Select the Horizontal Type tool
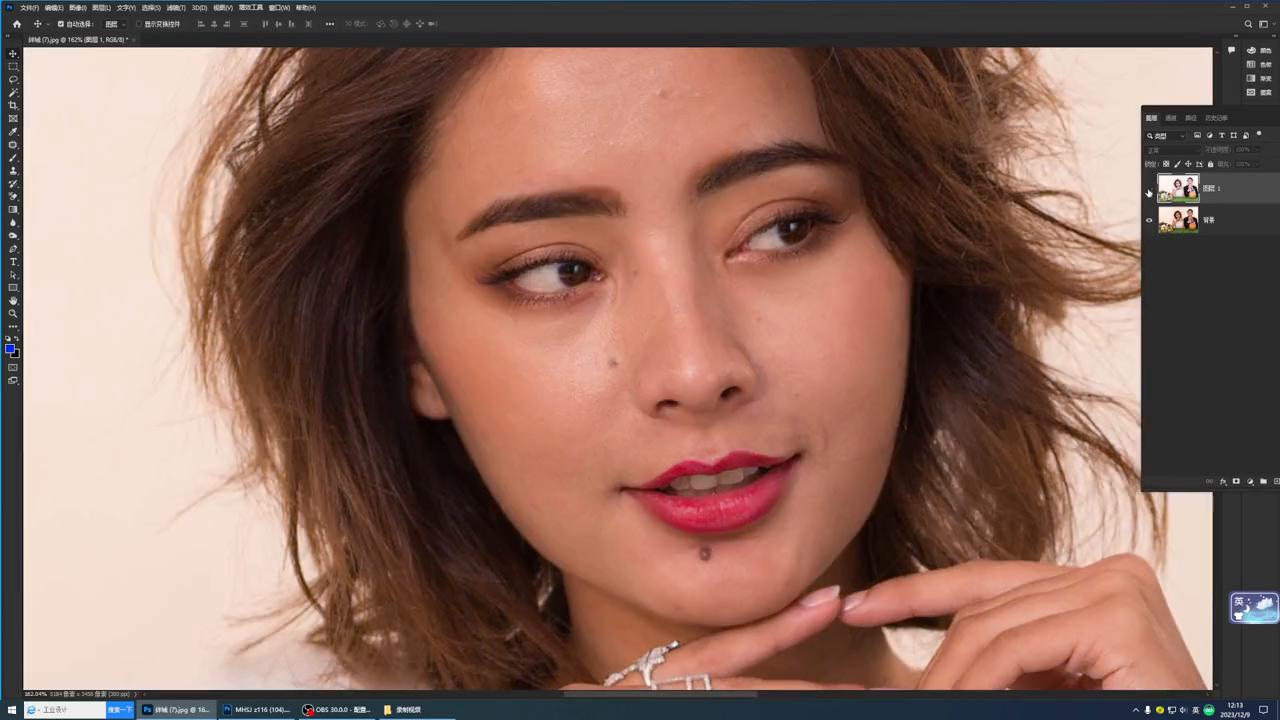 (13, 261)
